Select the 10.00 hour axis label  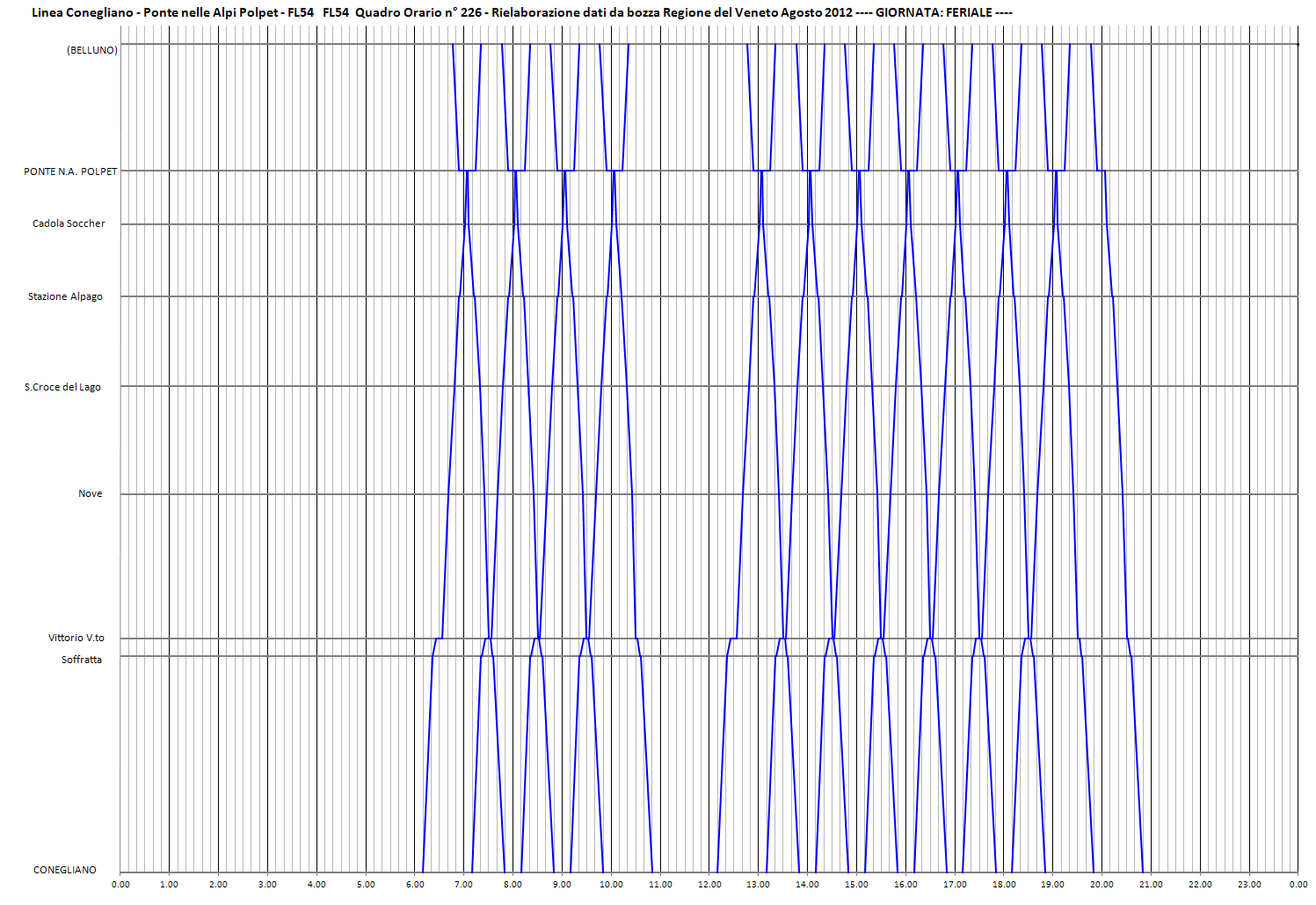[612, 885]
